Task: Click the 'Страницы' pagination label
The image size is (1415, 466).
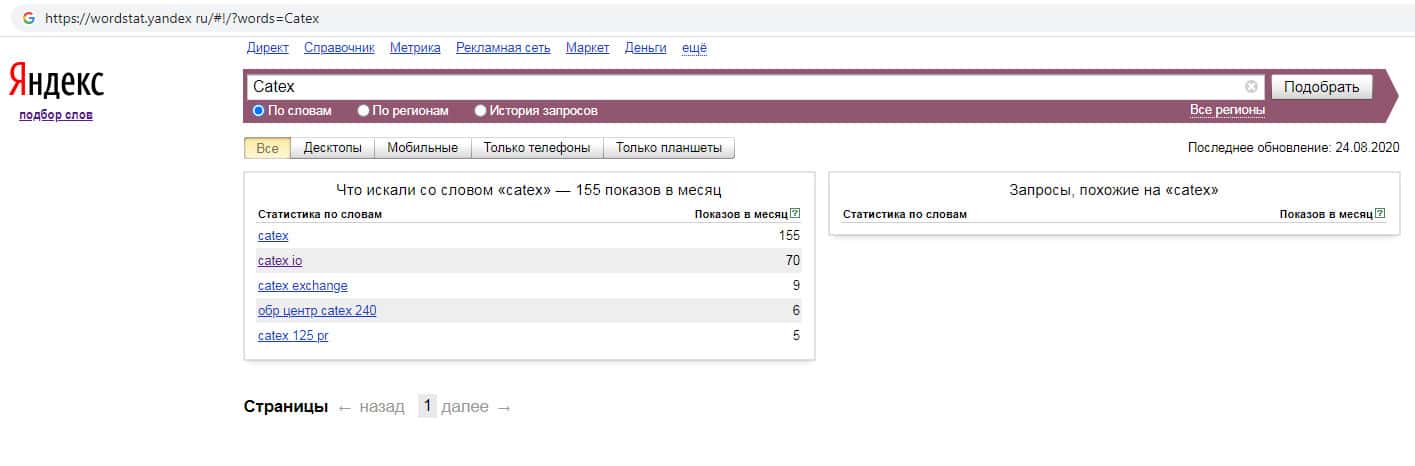Action: [286, 407]
